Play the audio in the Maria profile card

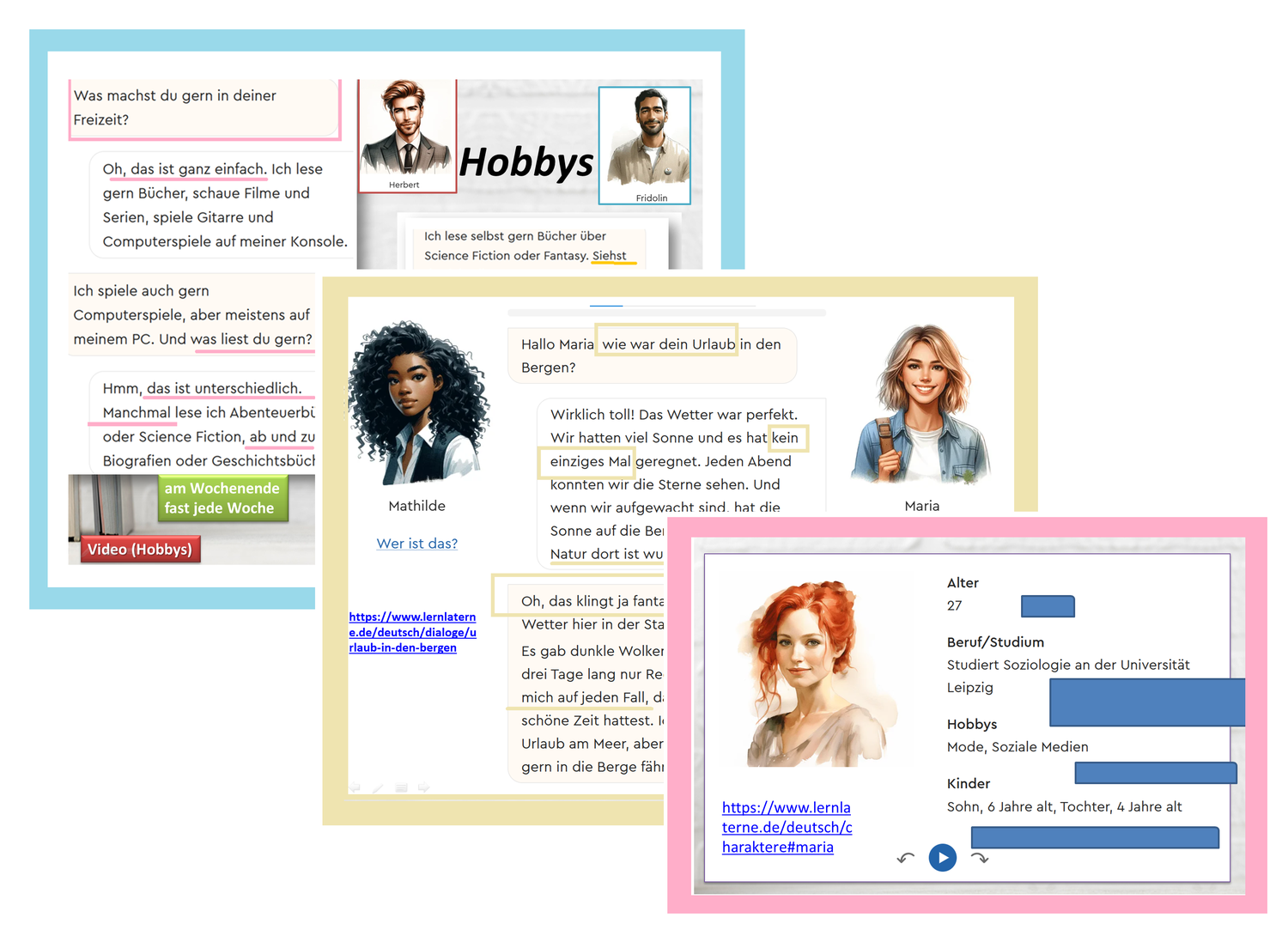[x=943, y=857]
